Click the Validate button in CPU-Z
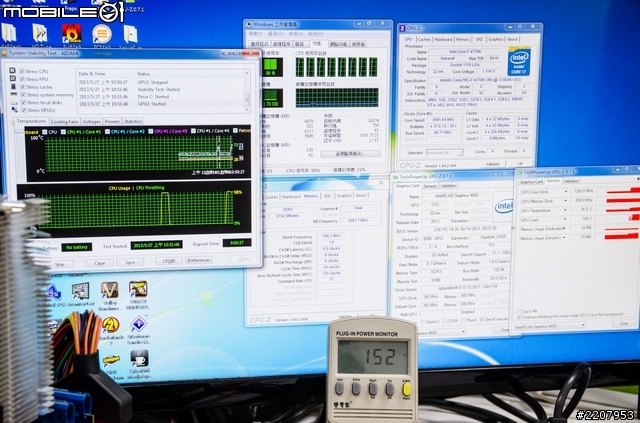 [493, 164]
